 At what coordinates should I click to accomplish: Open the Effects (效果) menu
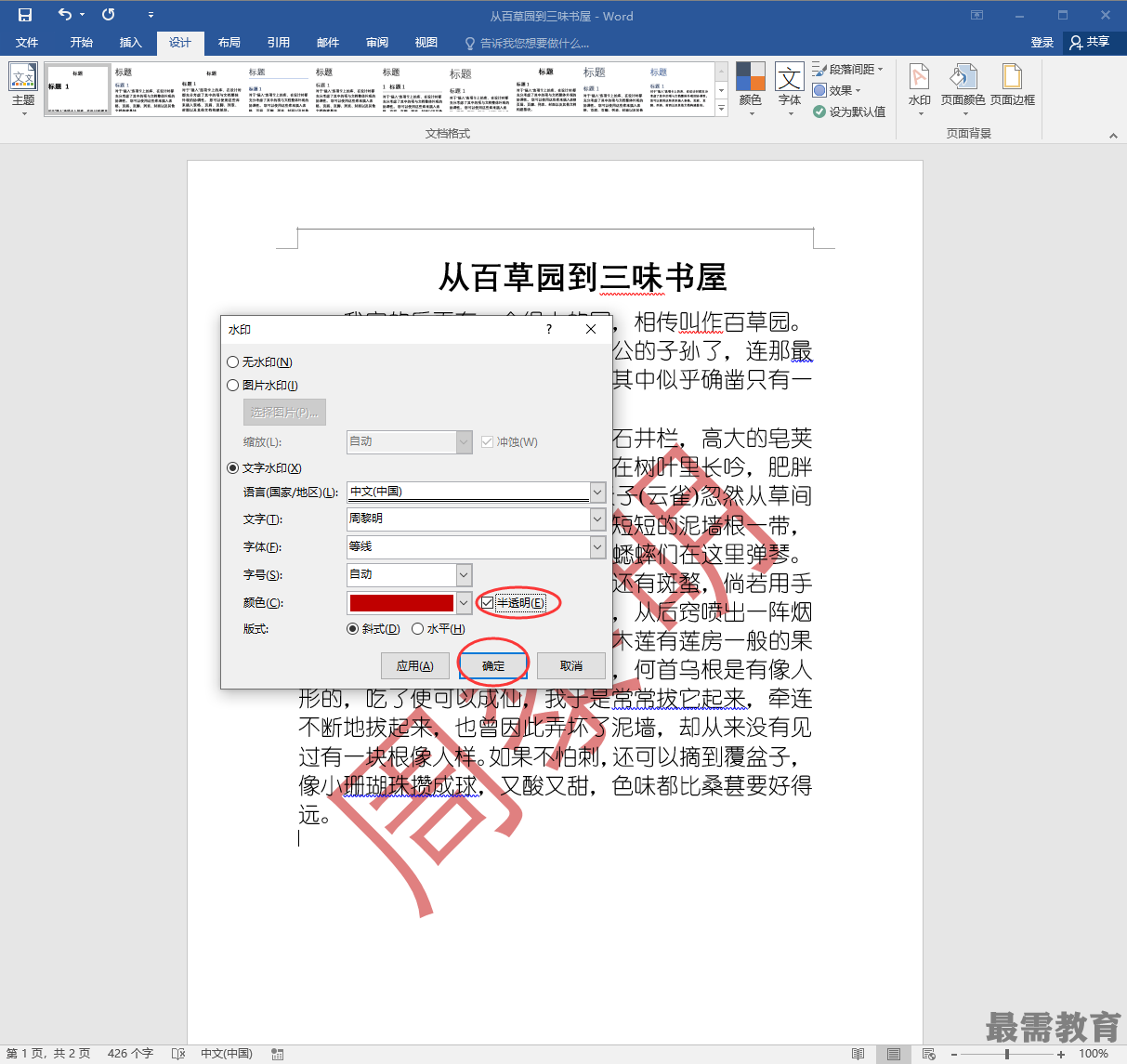point(837,90)
